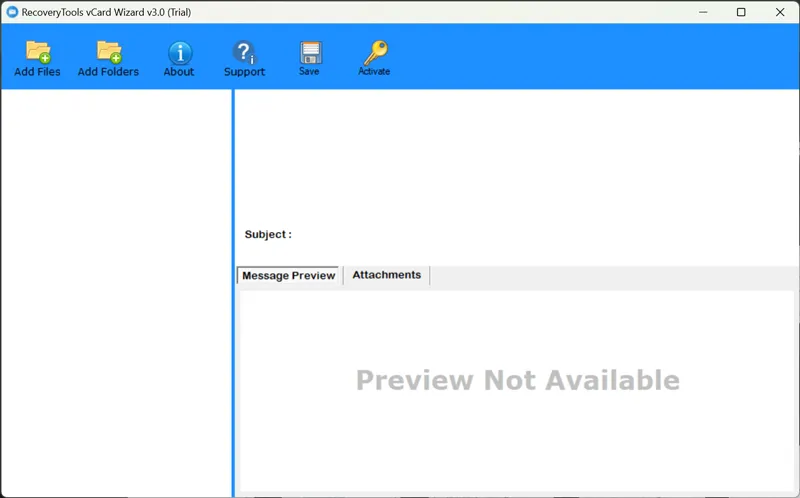Click the Save floppy disk icon
800x498 pixels.
[x=309, y=52]
